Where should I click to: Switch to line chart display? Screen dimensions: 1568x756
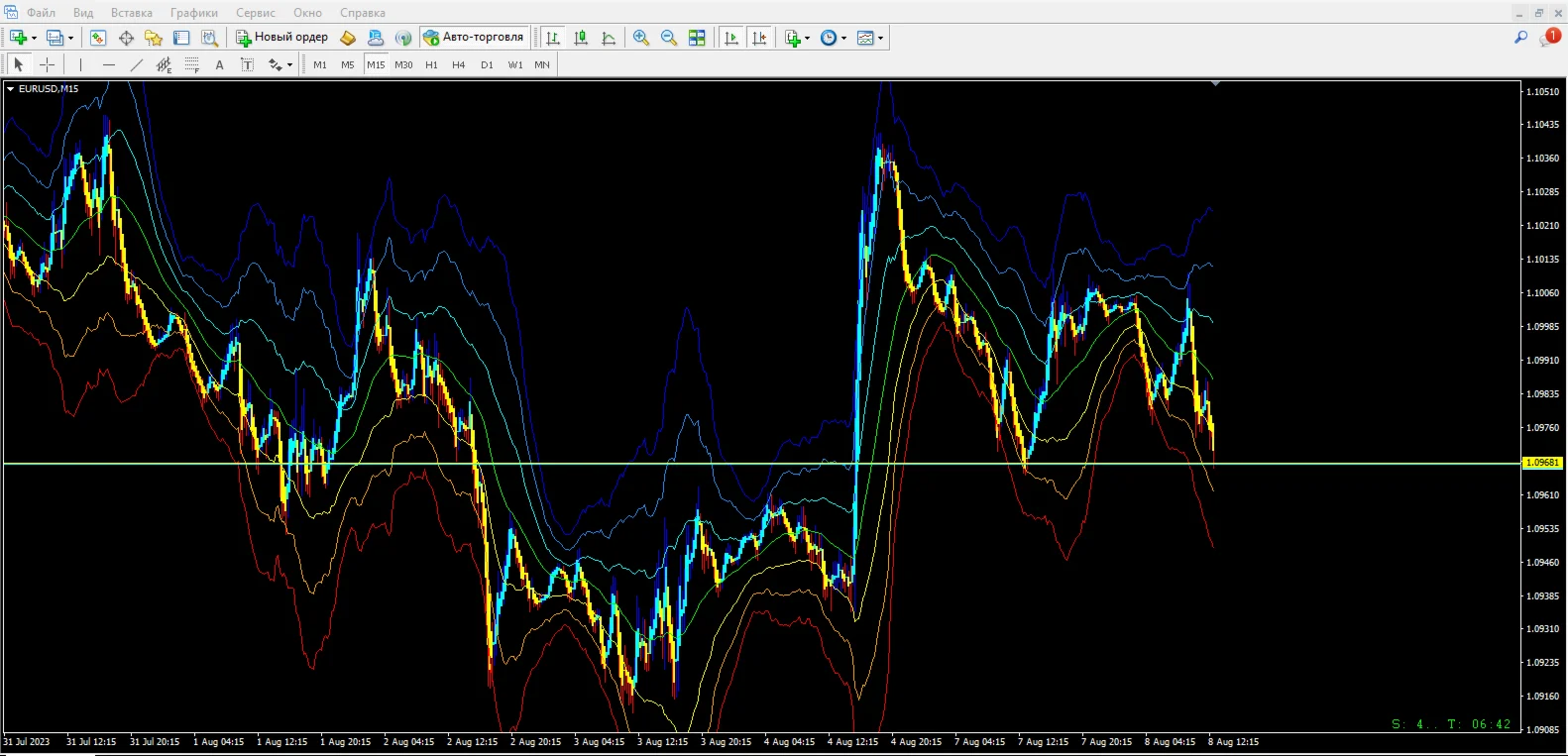pos(609,38)
